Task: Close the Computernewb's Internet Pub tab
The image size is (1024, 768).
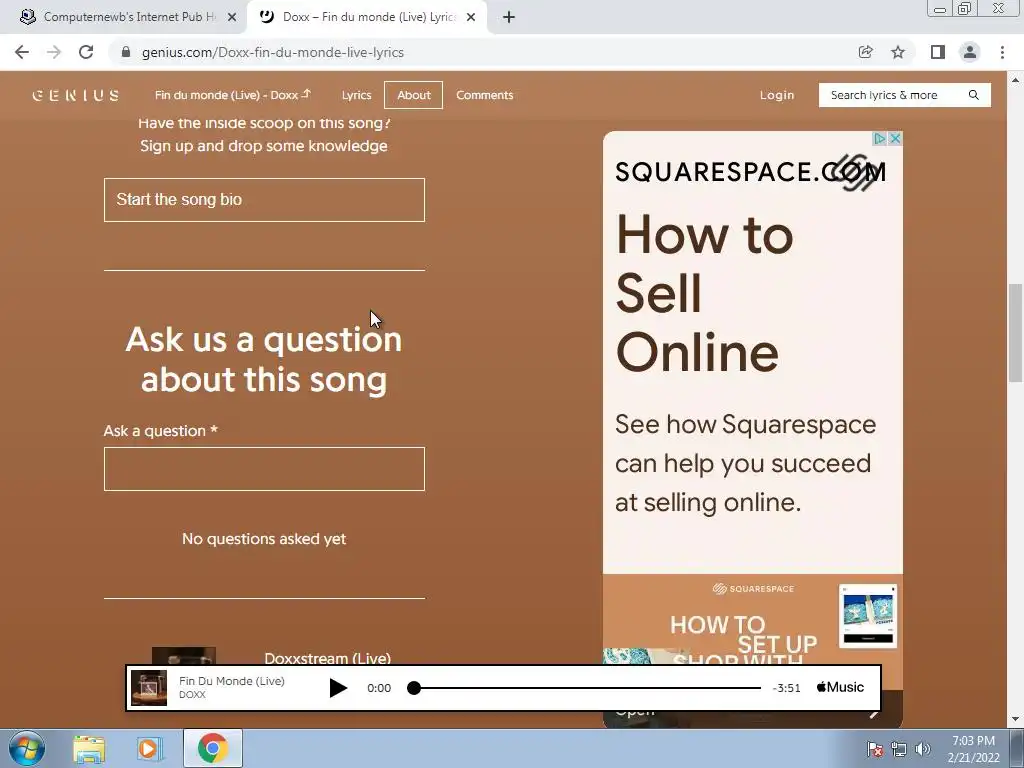Action: (x=232, y=17)
